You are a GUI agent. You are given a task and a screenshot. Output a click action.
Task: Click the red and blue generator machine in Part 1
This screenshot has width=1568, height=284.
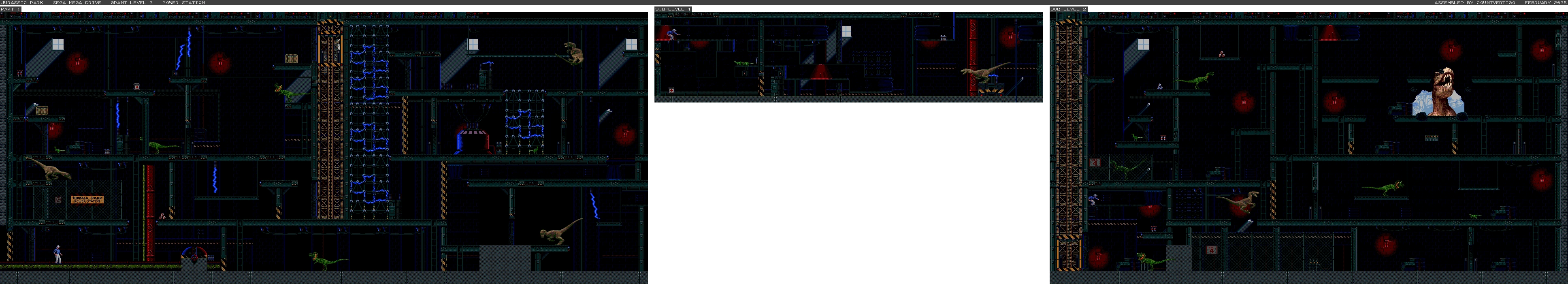[x=473, y=138]
